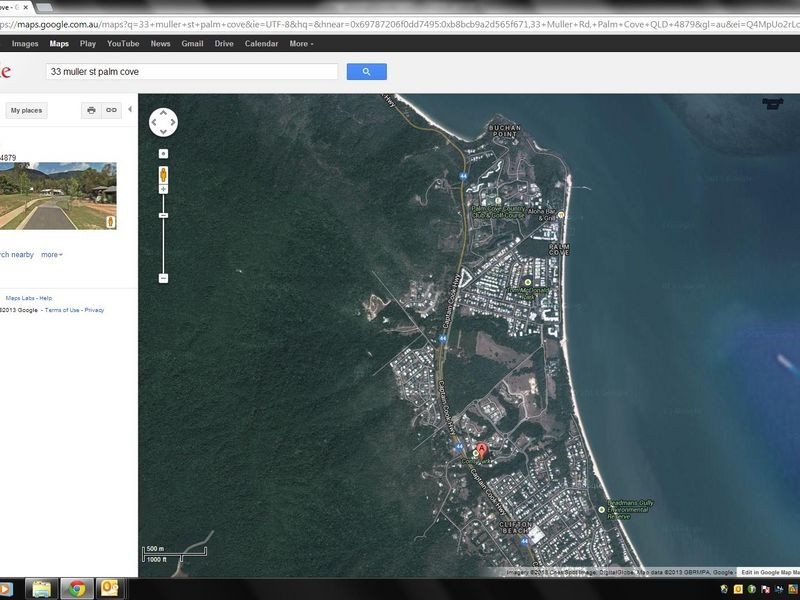
Task: Click Aloha Bar & Grill marker
Action: click(561, 215)
